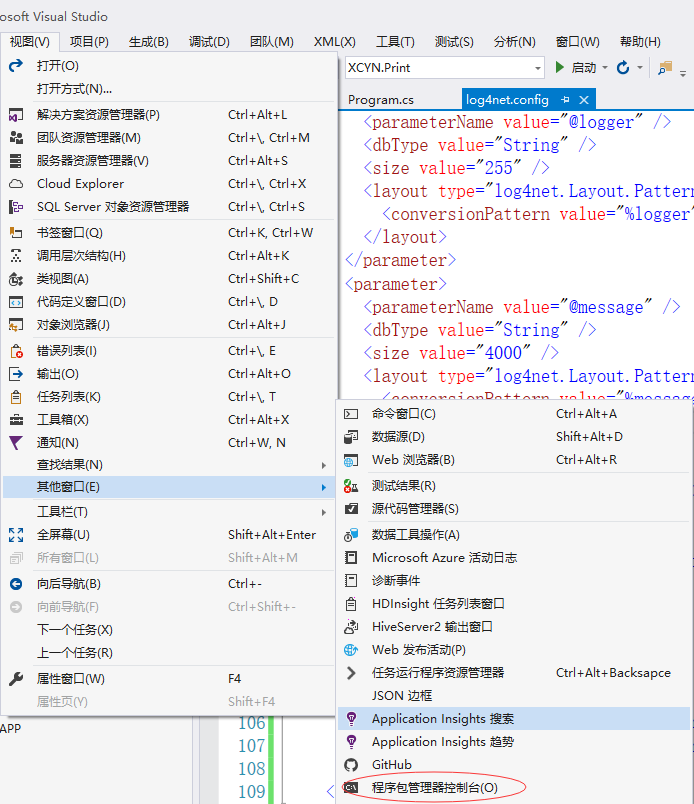Click the Call Hierarchy (调用层次结构) icon
This screenshot has width=694, height=804.
16,255
